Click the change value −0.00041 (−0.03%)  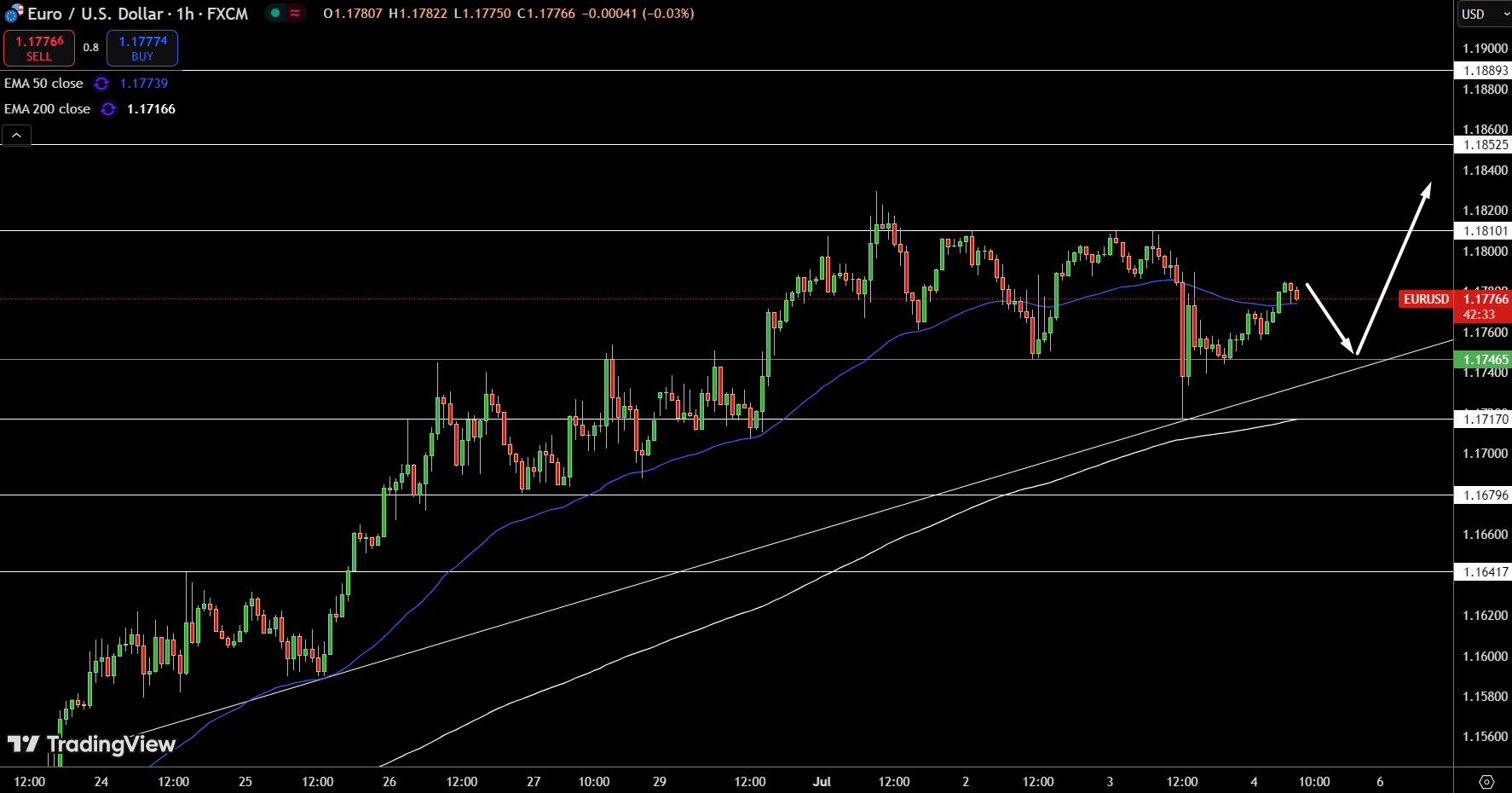[x=638, y=14]
